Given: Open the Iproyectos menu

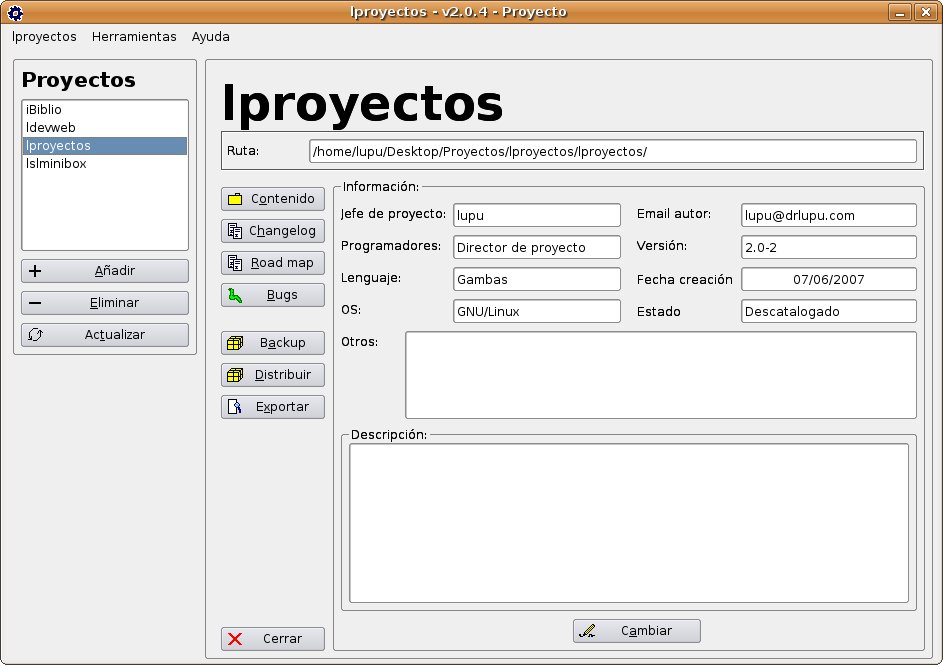Looking at the screenshot, I should click(44, 37).
